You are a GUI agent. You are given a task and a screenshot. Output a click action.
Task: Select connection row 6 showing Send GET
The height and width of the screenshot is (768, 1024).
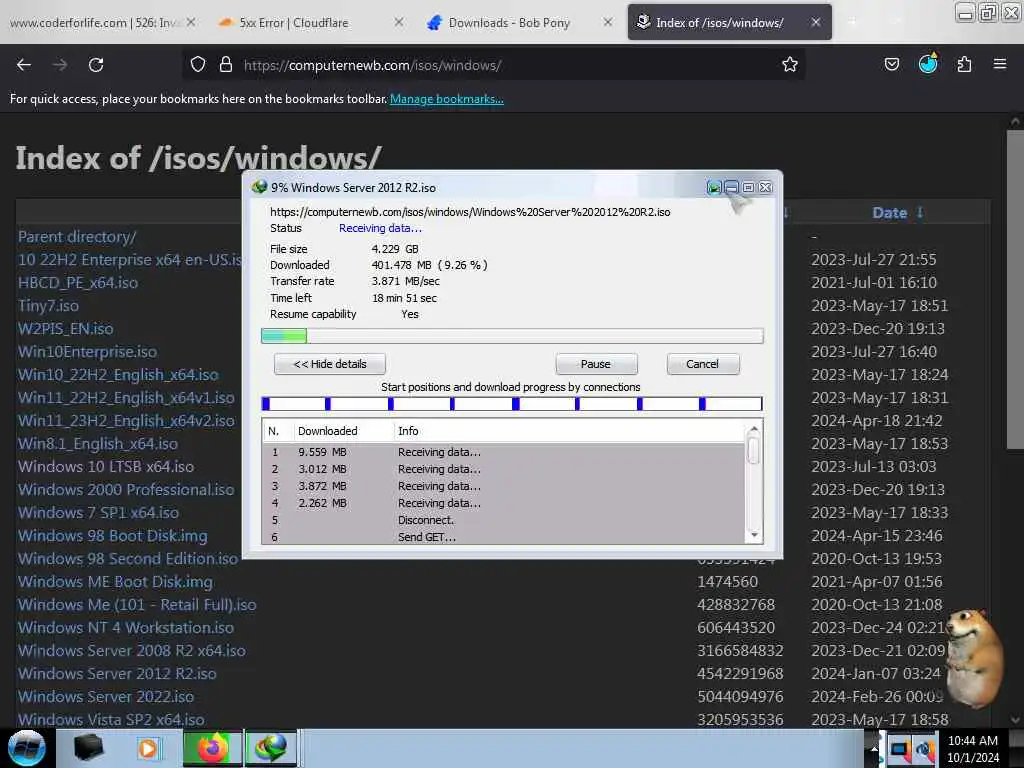(x=503, y=537)
